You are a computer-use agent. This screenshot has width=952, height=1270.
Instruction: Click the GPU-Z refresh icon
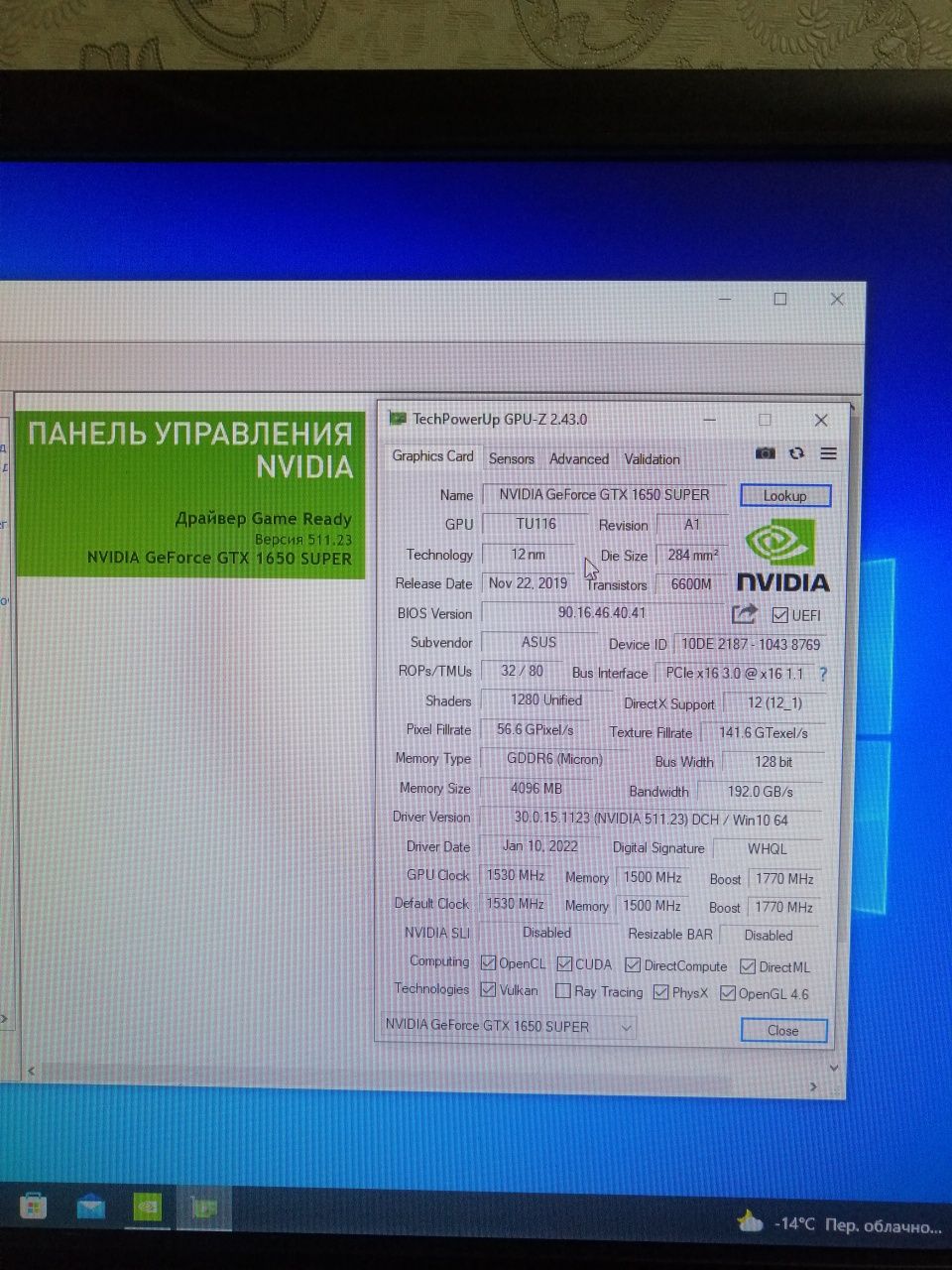[796, 453]
